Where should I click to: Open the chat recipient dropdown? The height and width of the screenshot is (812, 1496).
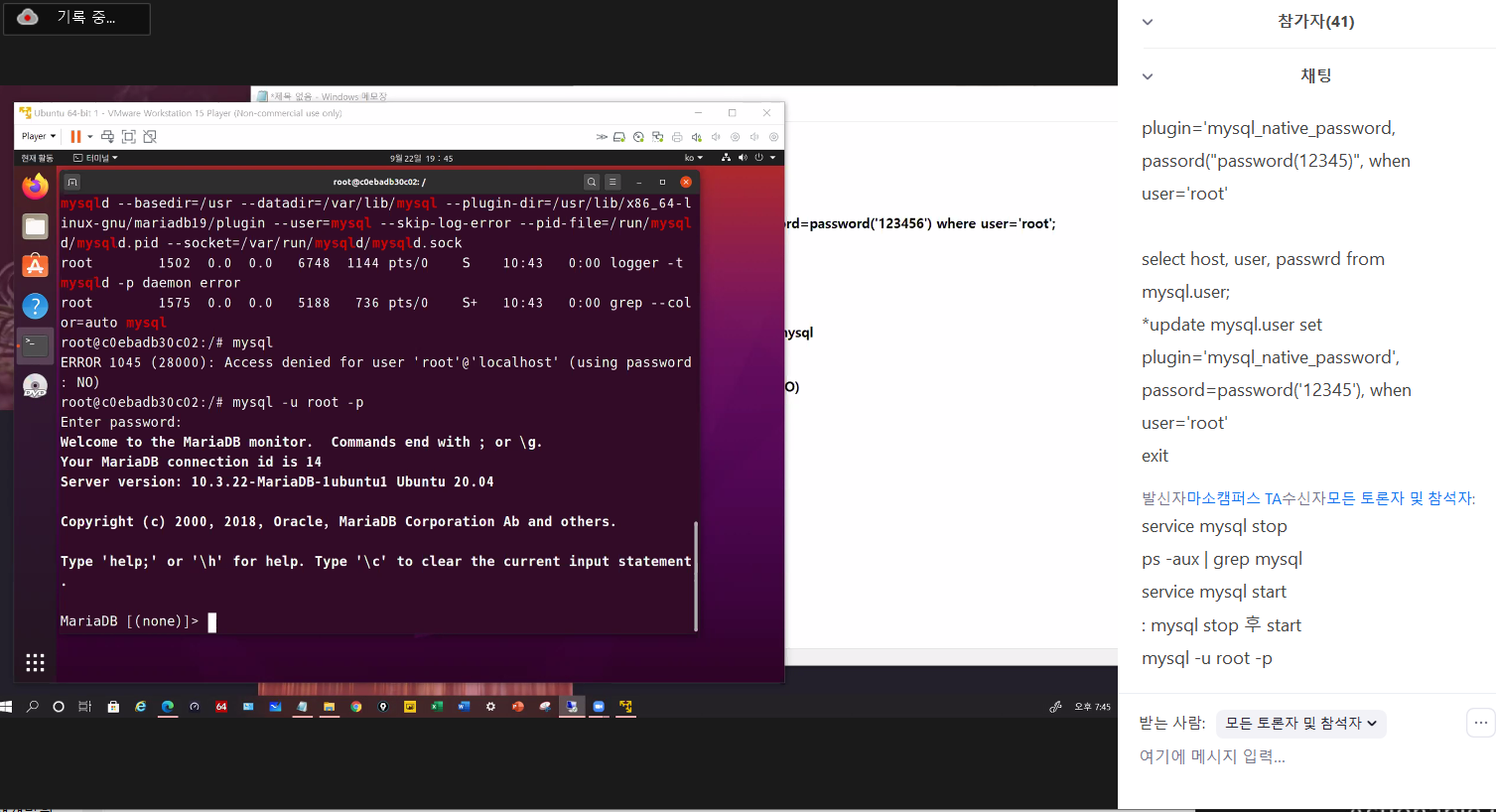[1300, 724]
